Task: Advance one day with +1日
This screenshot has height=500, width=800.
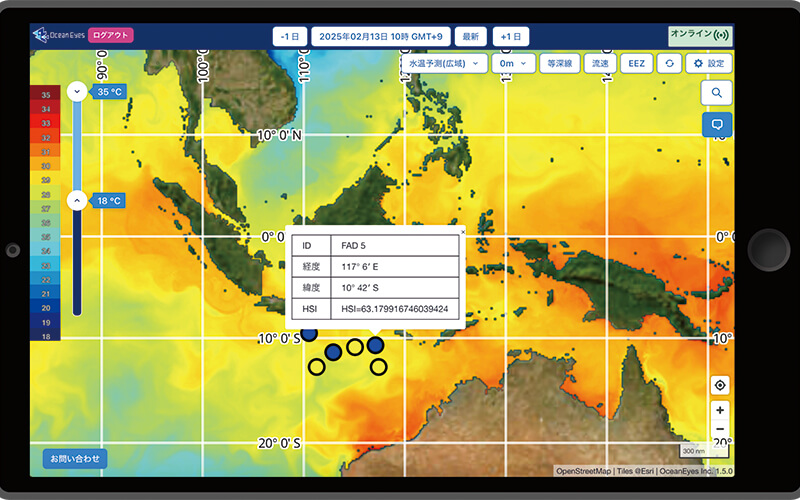Action: coord(511,37)
